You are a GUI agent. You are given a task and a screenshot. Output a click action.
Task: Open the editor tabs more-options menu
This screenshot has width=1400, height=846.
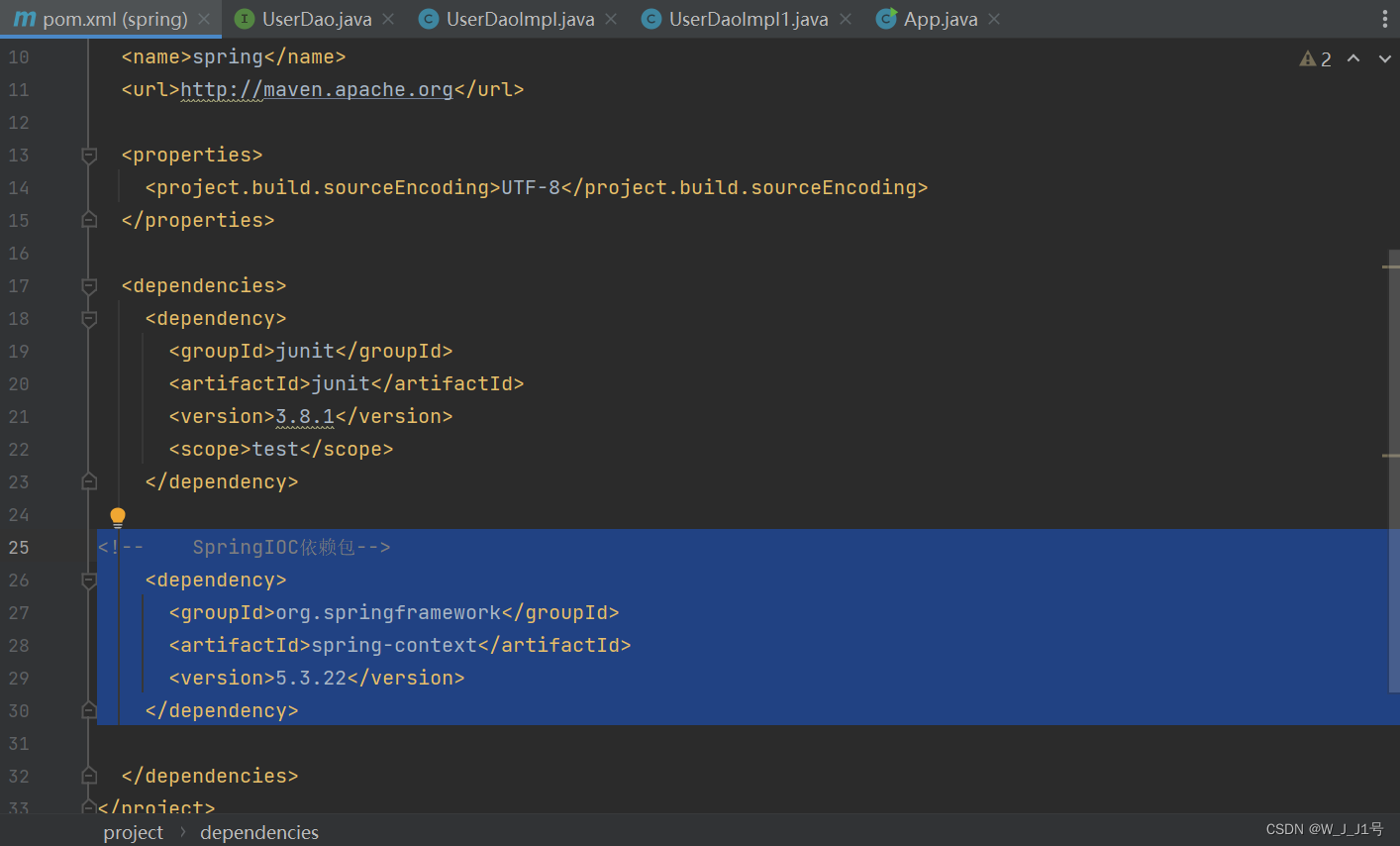1384,19
